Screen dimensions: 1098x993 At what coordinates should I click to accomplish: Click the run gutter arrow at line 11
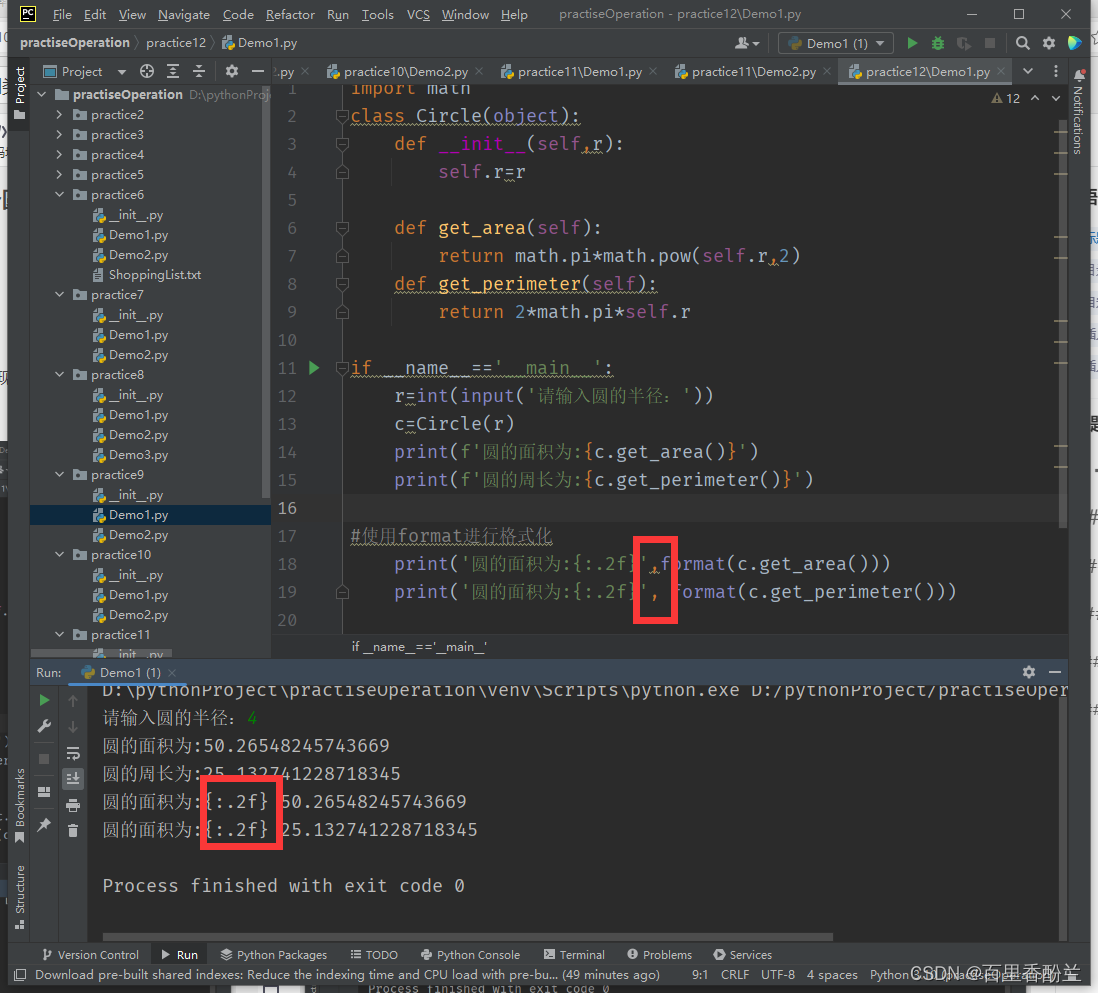pyautogui.click(x=314, y=368)
